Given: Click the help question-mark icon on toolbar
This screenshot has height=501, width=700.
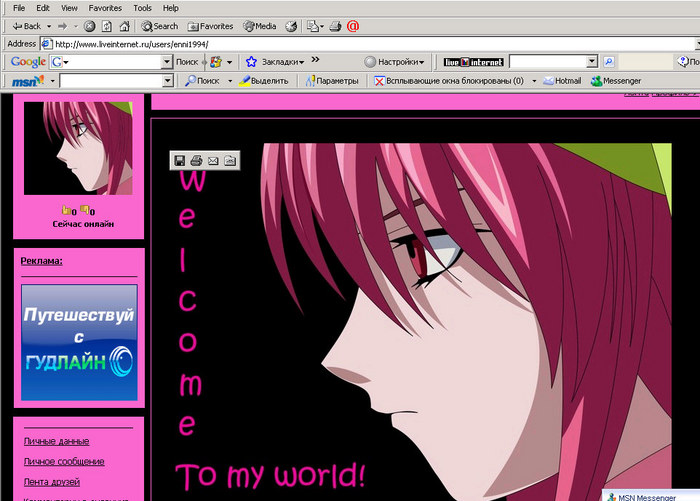Looking at the screenshot, I should pyautogui.click(x=683, y=62).
